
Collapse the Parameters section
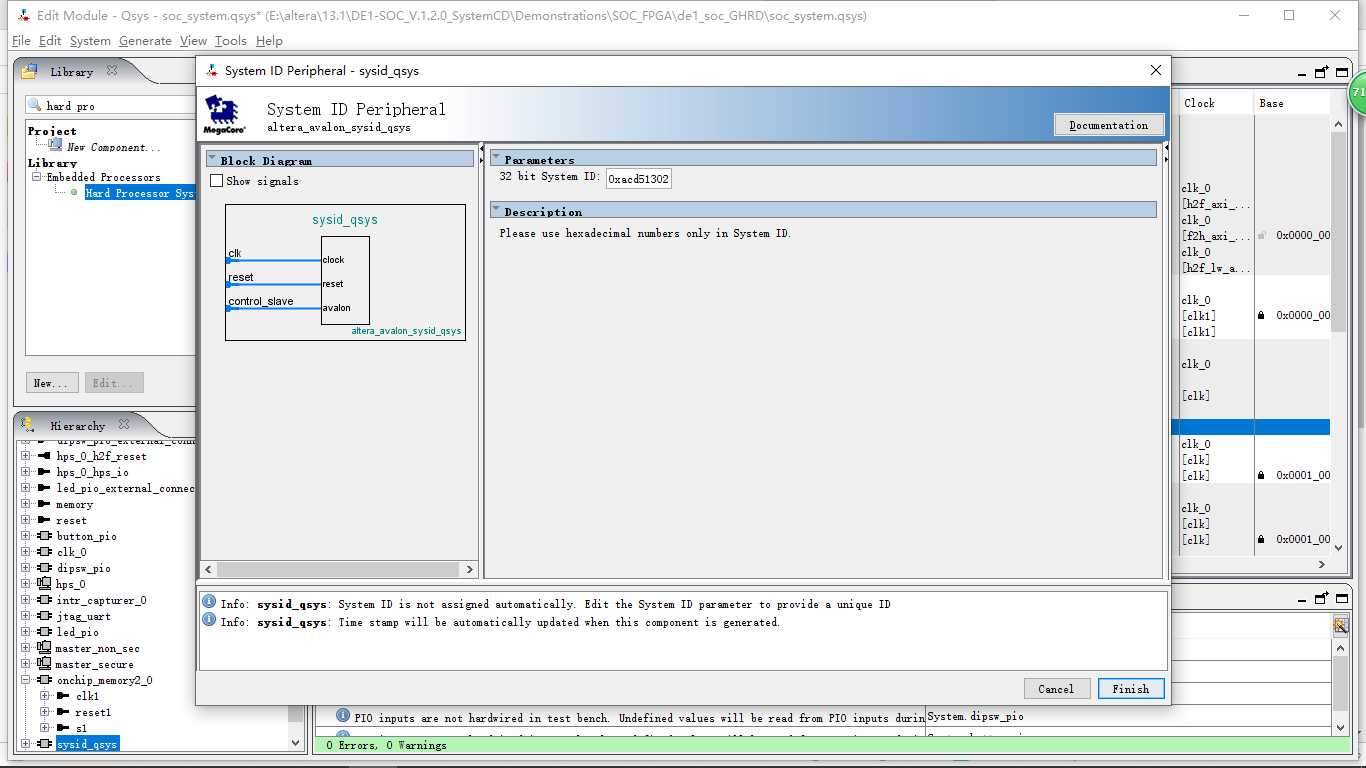coord(496,158)
